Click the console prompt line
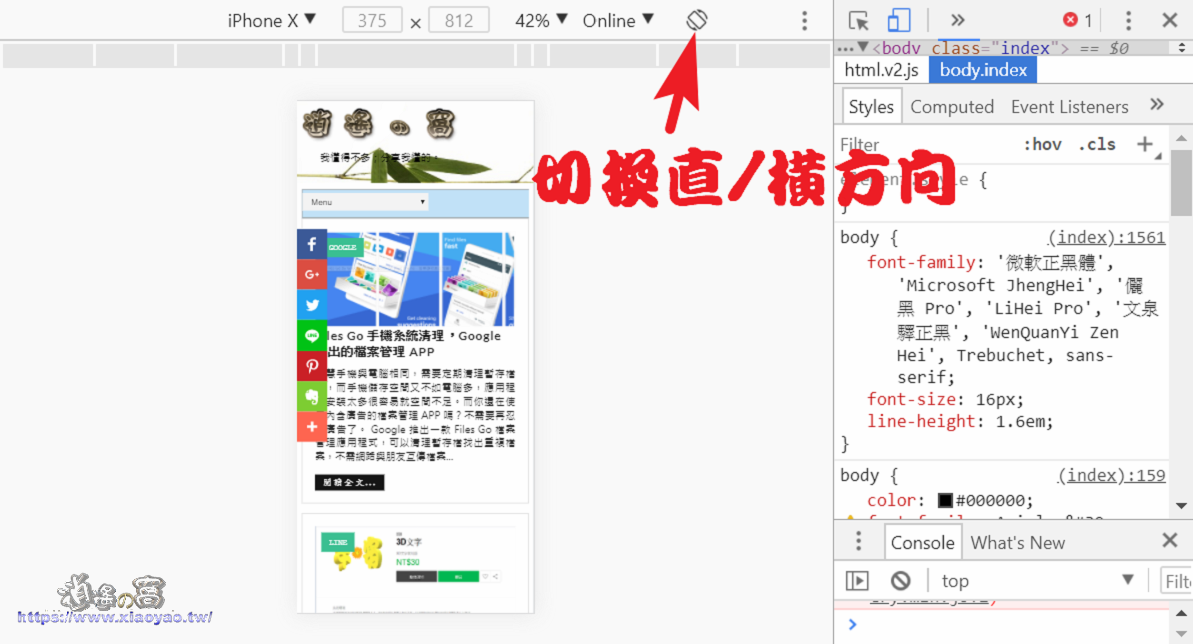 point(1002,625)
